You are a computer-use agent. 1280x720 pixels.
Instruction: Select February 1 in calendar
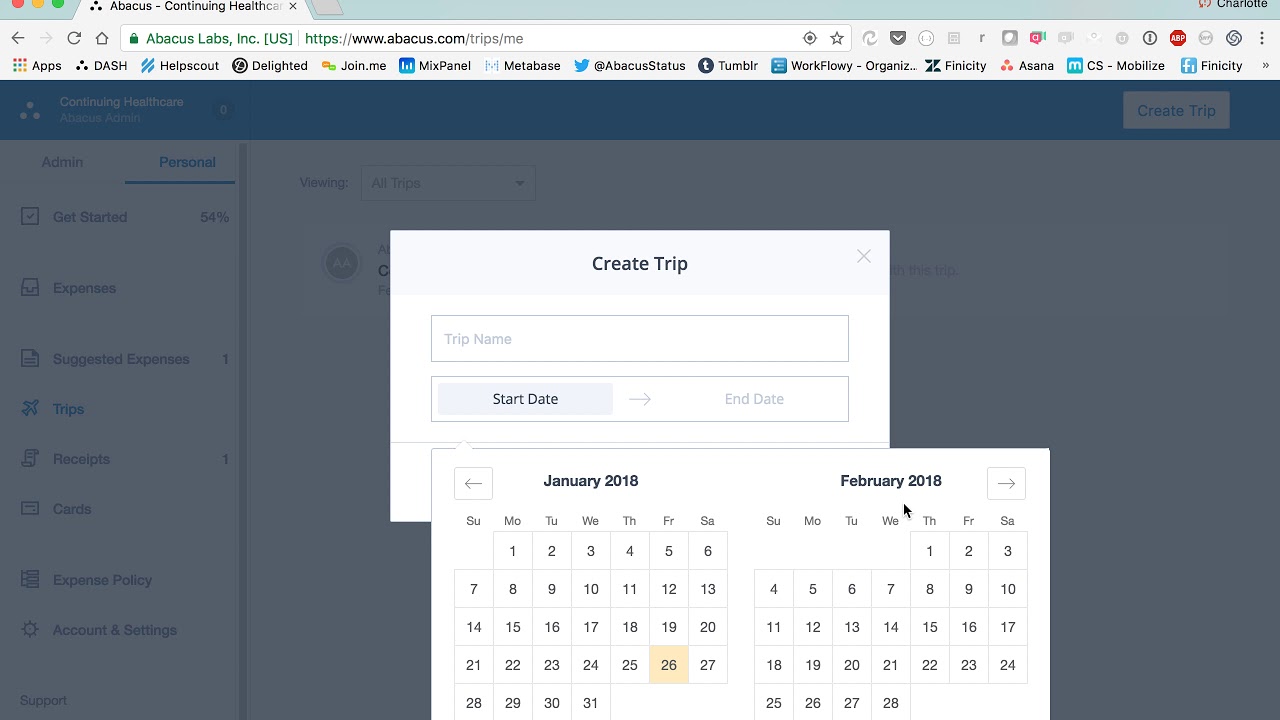coord(930,551)
